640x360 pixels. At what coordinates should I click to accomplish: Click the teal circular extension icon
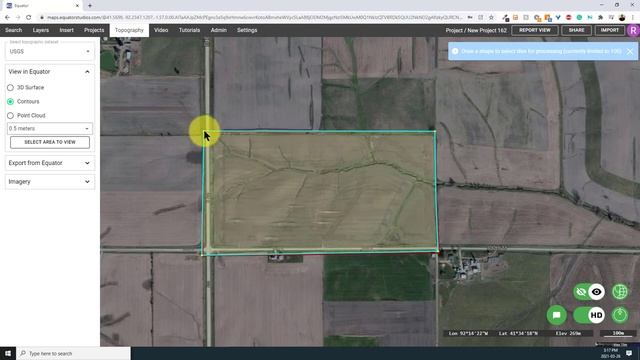pyautogui.click(x=579, y=18)
